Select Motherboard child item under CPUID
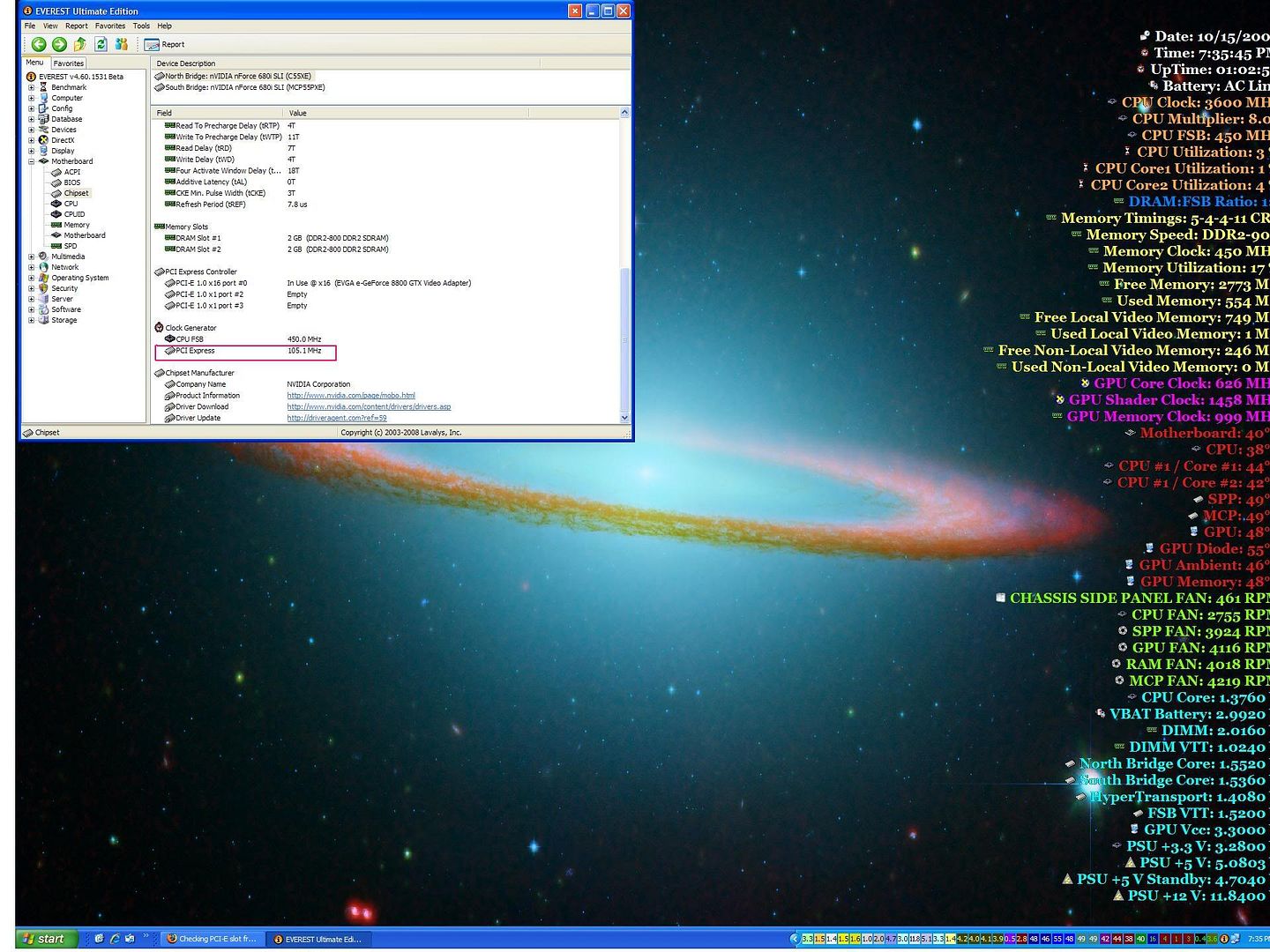Image resolution: width=1270 pixels, height=952 pixels. 85,235
